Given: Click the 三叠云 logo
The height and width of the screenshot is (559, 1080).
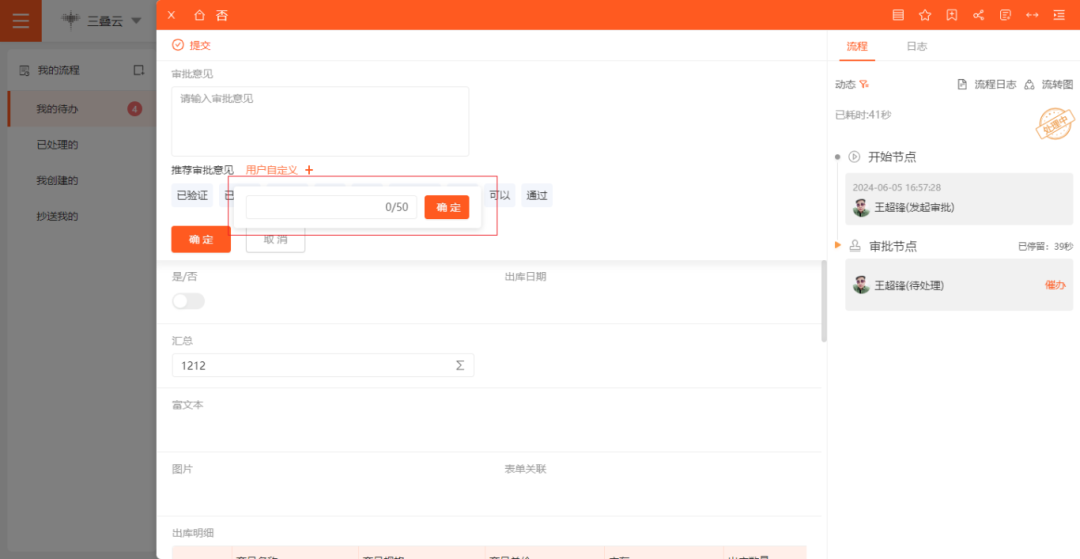Looking at the screenshot, I should point(70,21).
